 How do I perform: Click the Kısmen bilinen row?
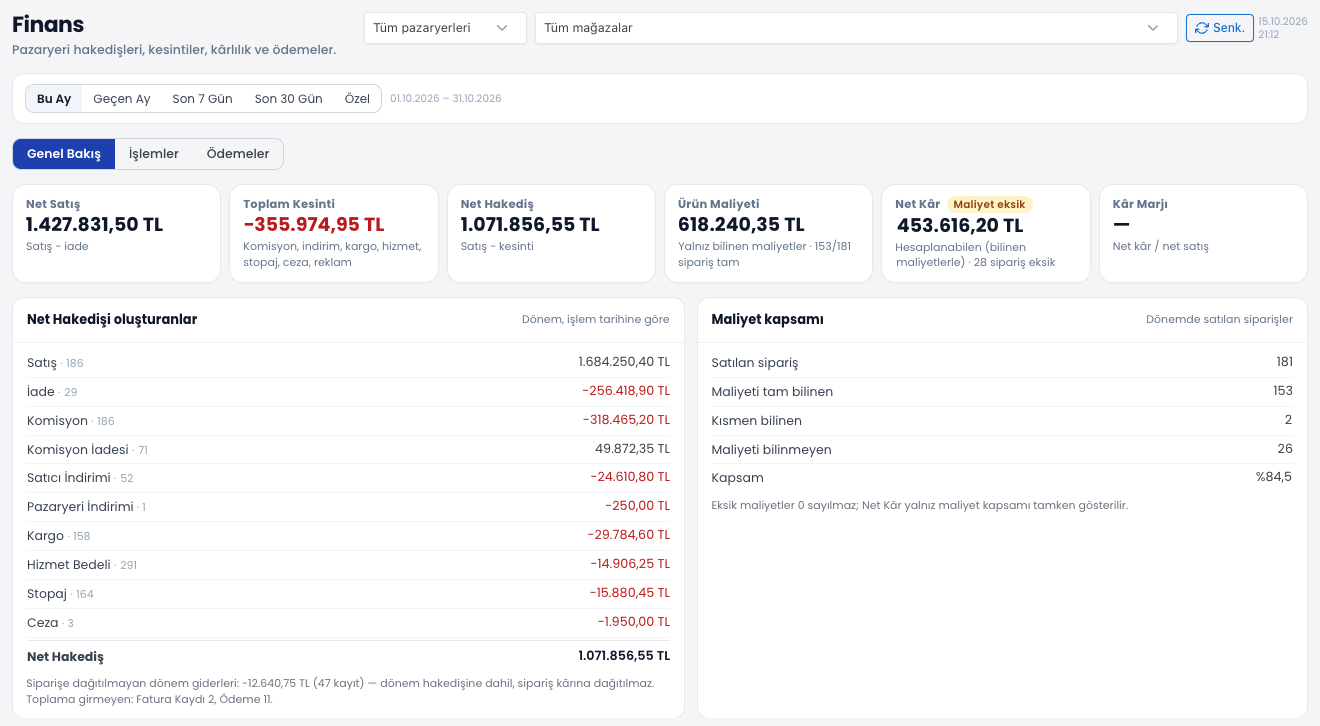click(1002, 420)
